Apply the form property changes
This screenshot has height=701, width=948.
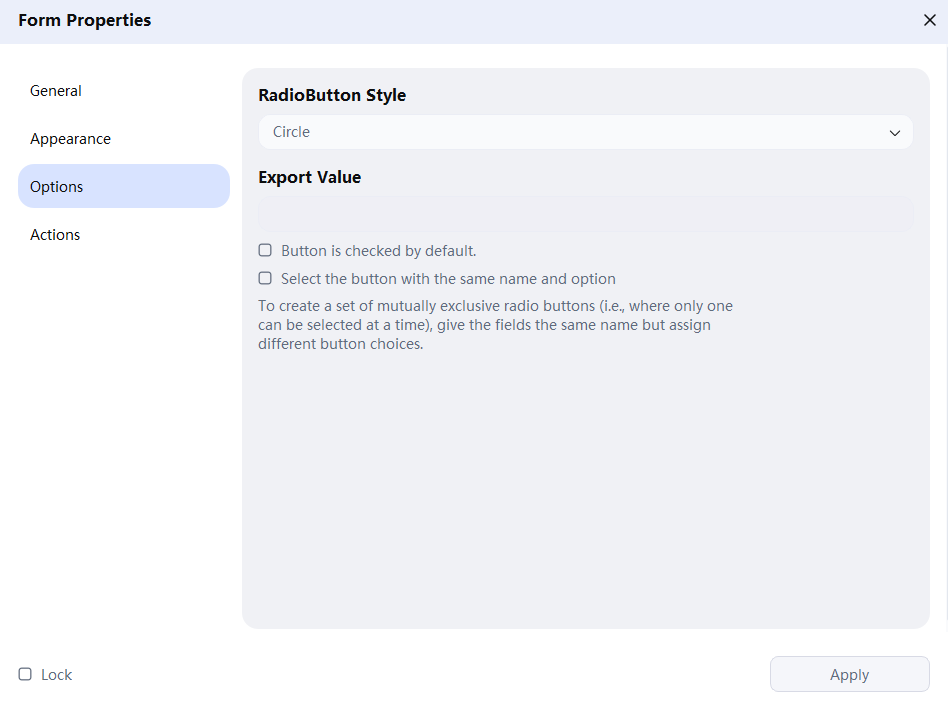pos(849,673)
